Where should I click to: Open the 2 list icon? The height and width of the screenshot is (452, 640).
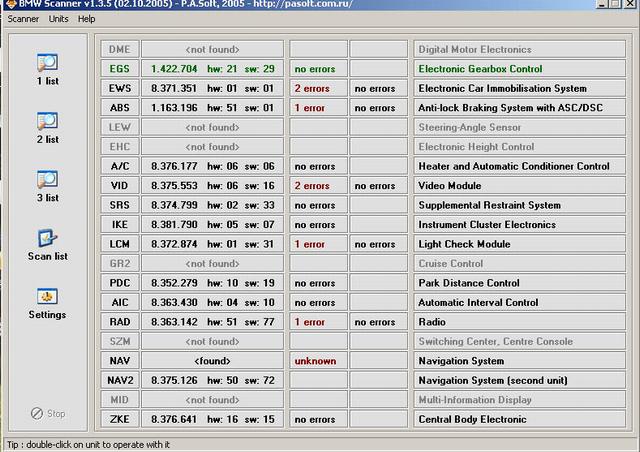coord(47,121)
